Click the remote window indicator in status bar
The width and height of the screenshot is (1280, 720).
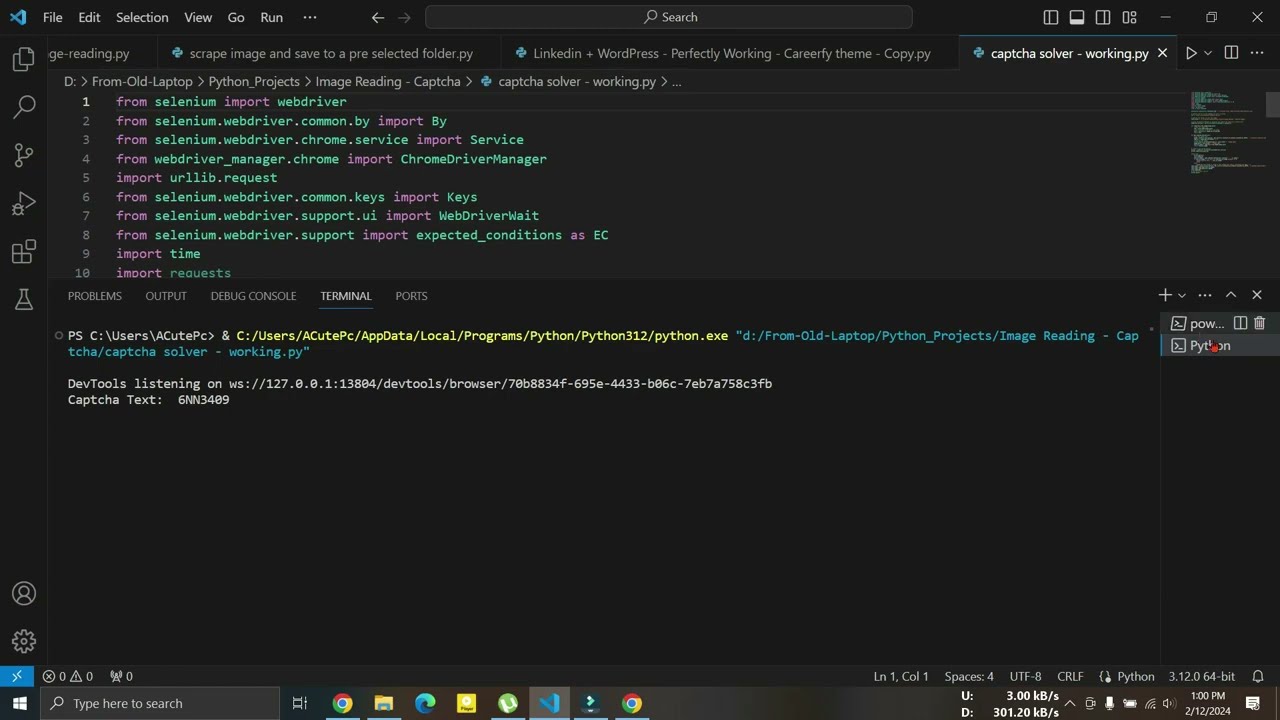click(17, 676)
